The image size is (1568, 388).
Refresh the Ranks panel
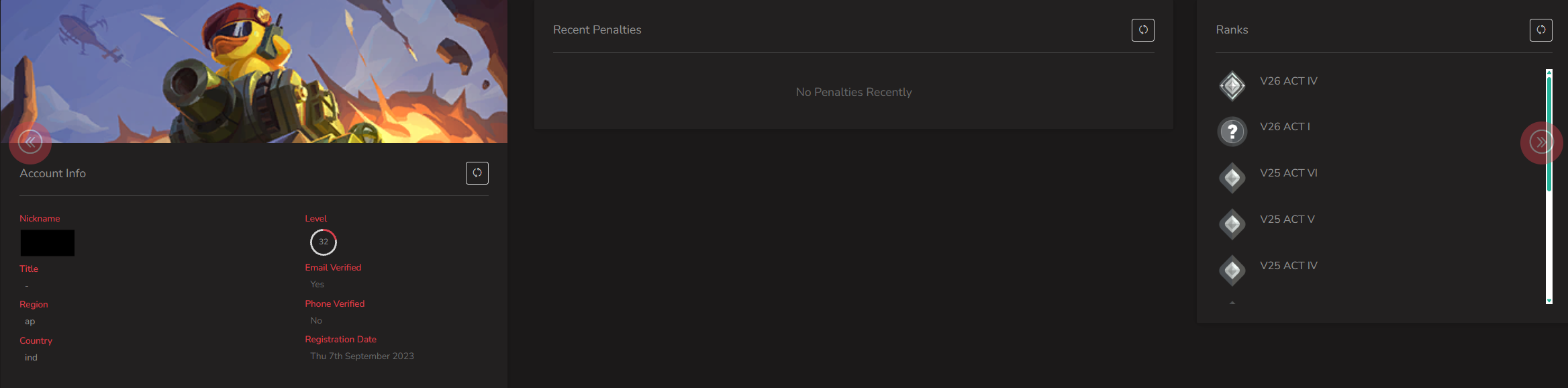tap(1541, 30)
